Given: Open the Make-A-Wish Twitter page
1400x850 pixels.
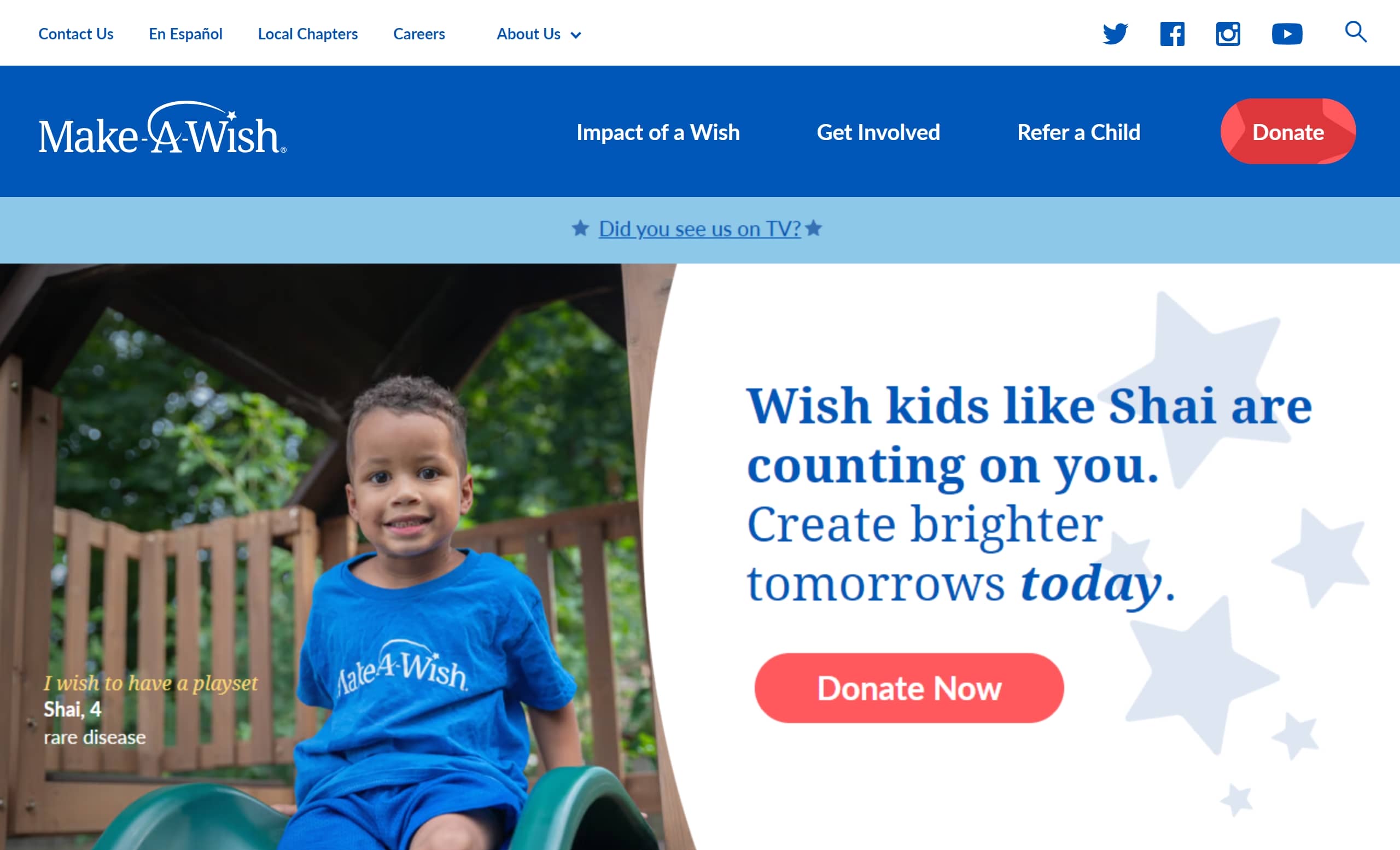Looking at the screenshot, I should click(1115, 34).
